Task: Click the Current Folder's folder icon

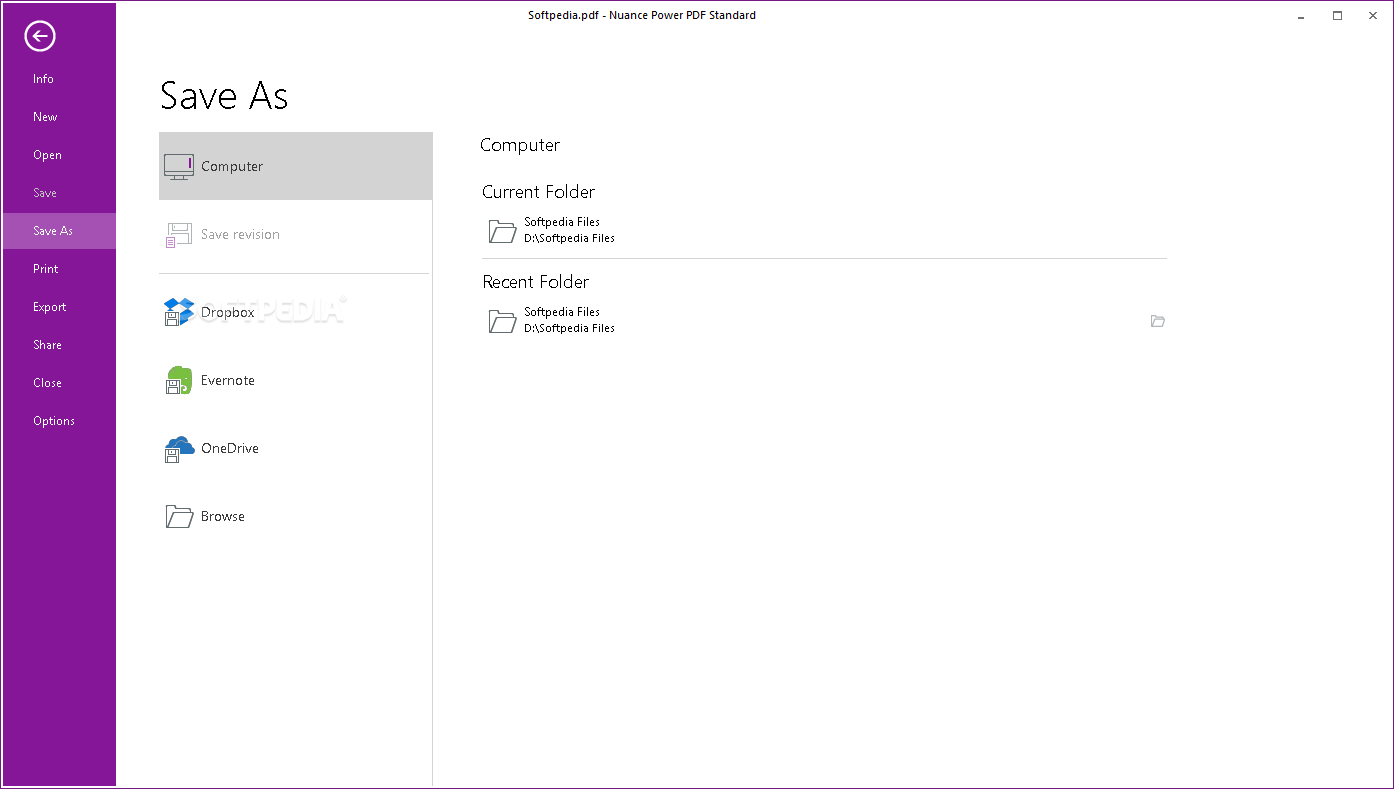Action: coord(502,231)
